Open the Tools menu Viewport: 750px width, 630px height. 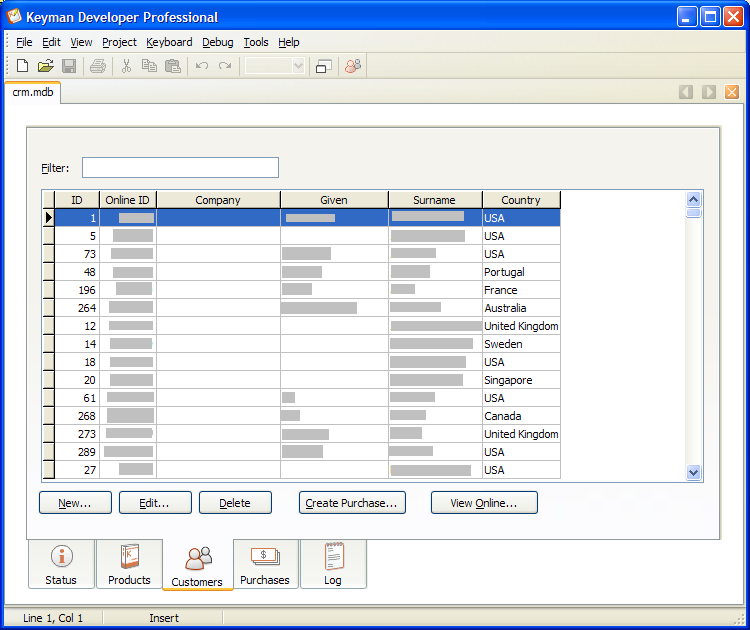(256, 42)
